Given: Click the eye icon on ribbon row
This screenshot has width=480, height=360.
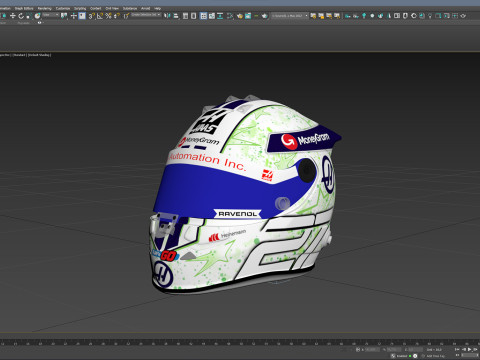Looking at the screenshot, I should tap(39, 23).
